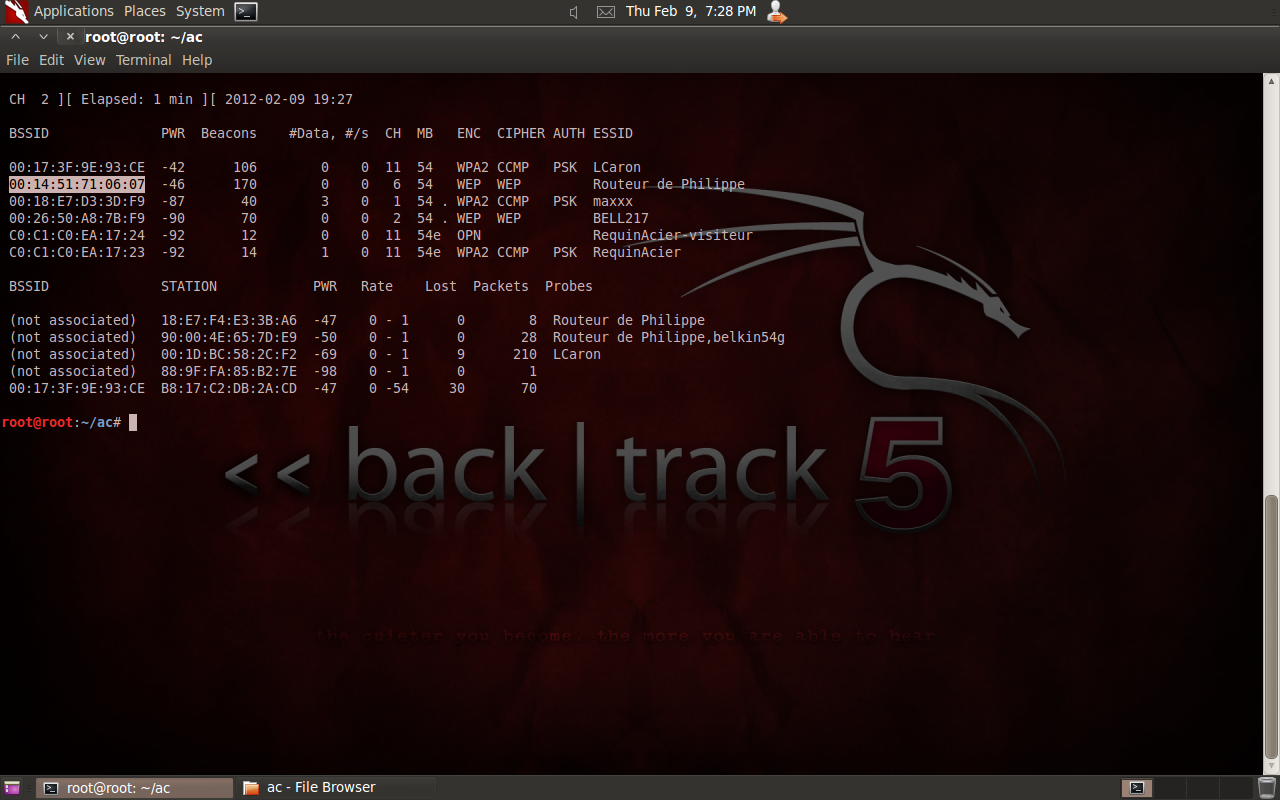Click station 88:9F:FA:85:B2:7E
The width and height of the screenshot is (1280, 800).
(x=229, y=371)
